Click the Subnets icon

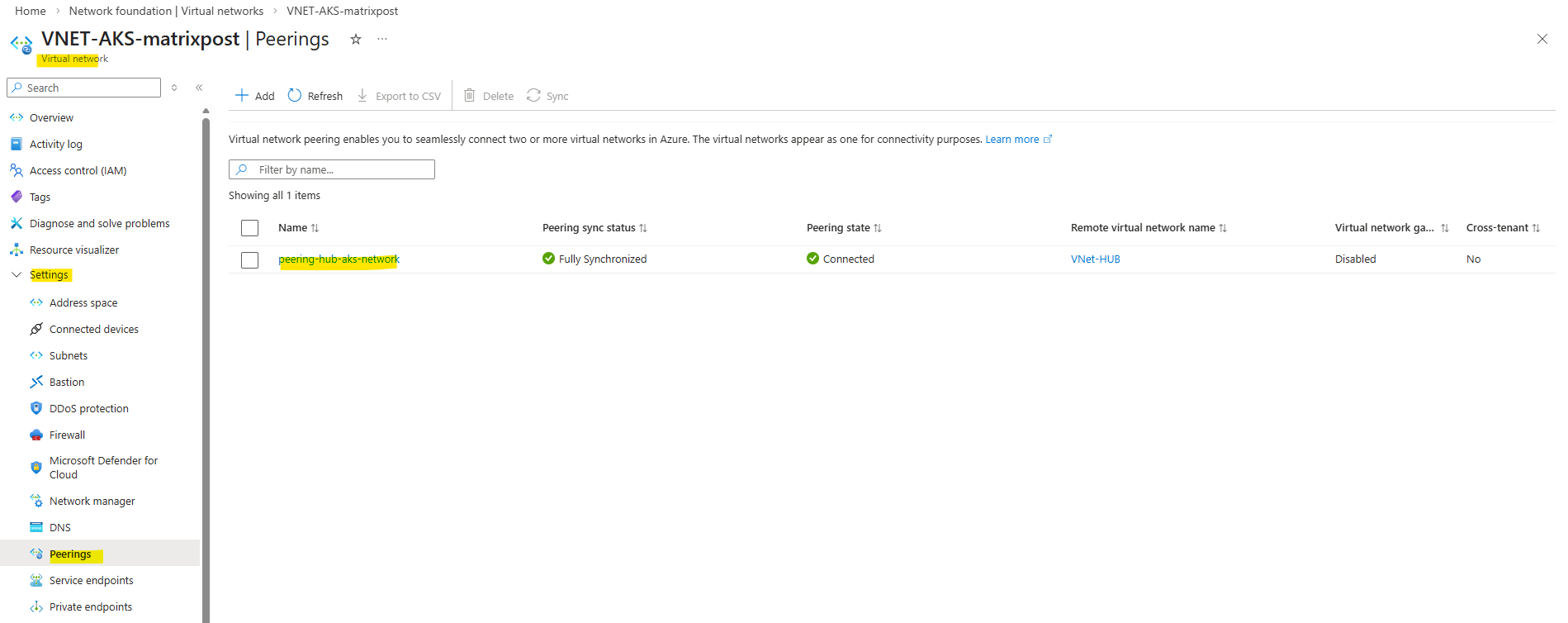36,355
